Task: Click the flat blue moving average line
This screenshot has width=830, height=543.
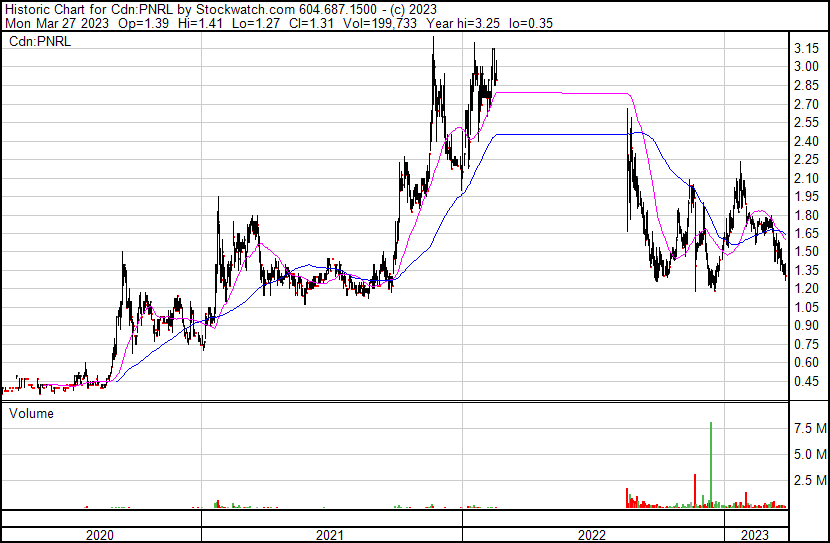Action: click(560, 134)
